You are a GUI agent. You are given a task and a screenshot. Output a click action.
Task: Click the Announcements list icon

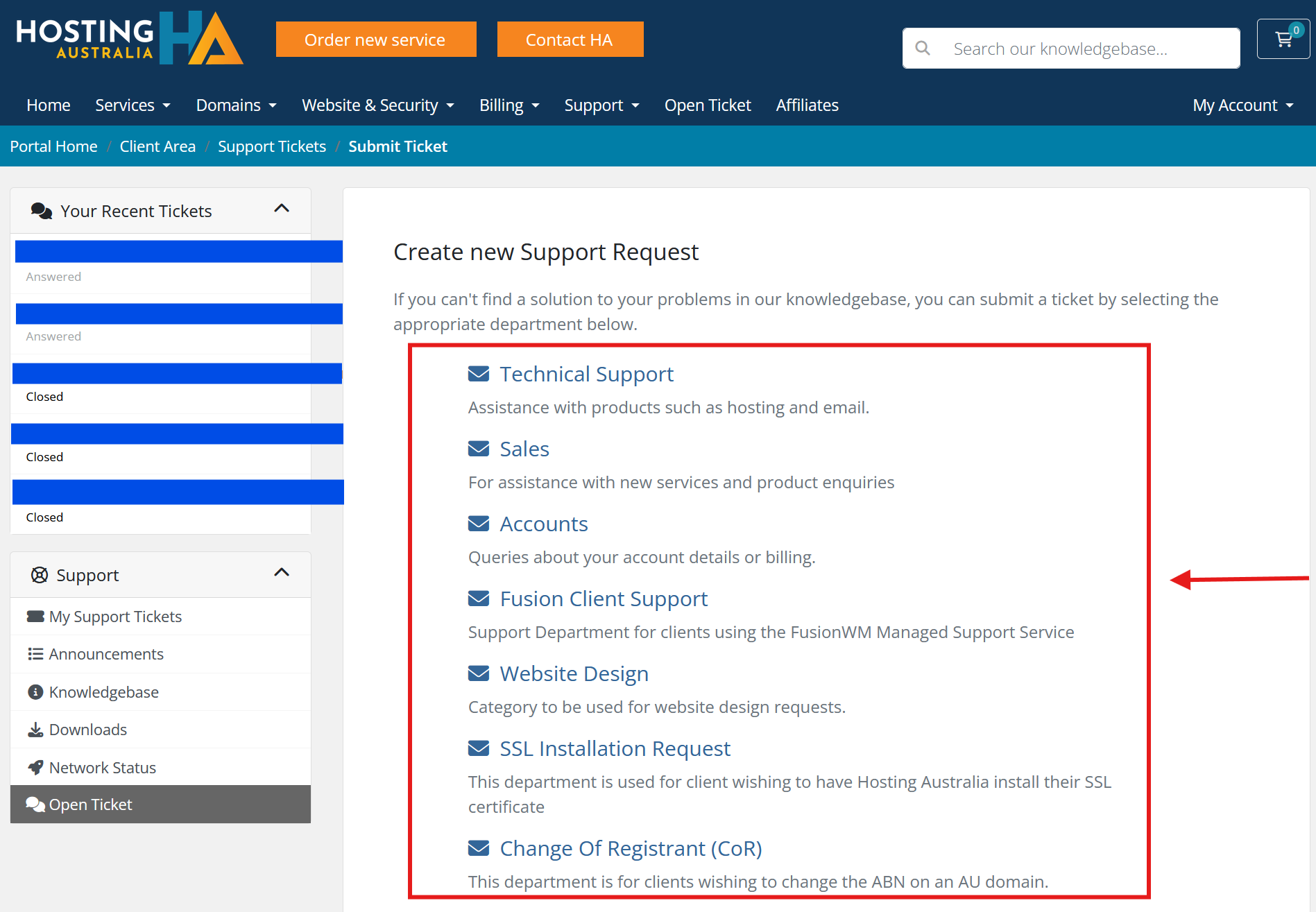tap(35, 654)
